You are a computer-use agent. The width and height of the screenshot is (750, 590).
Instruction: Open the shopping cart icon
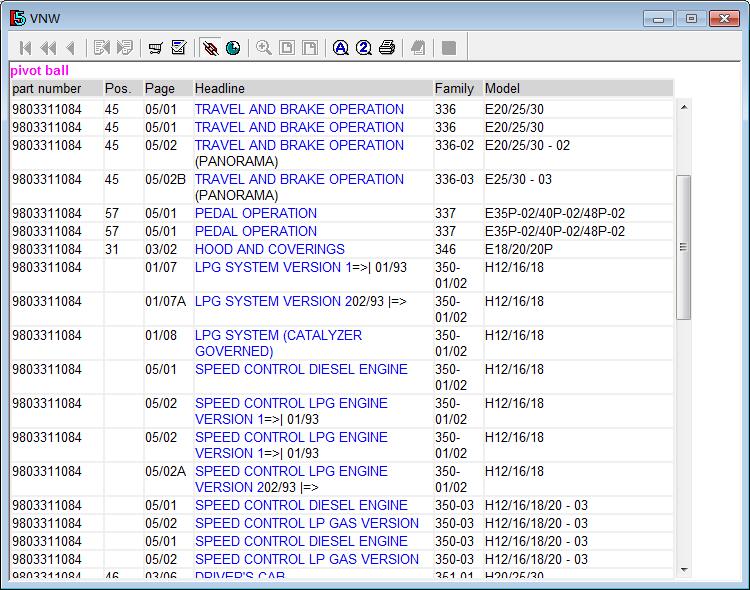coord(155,48)
